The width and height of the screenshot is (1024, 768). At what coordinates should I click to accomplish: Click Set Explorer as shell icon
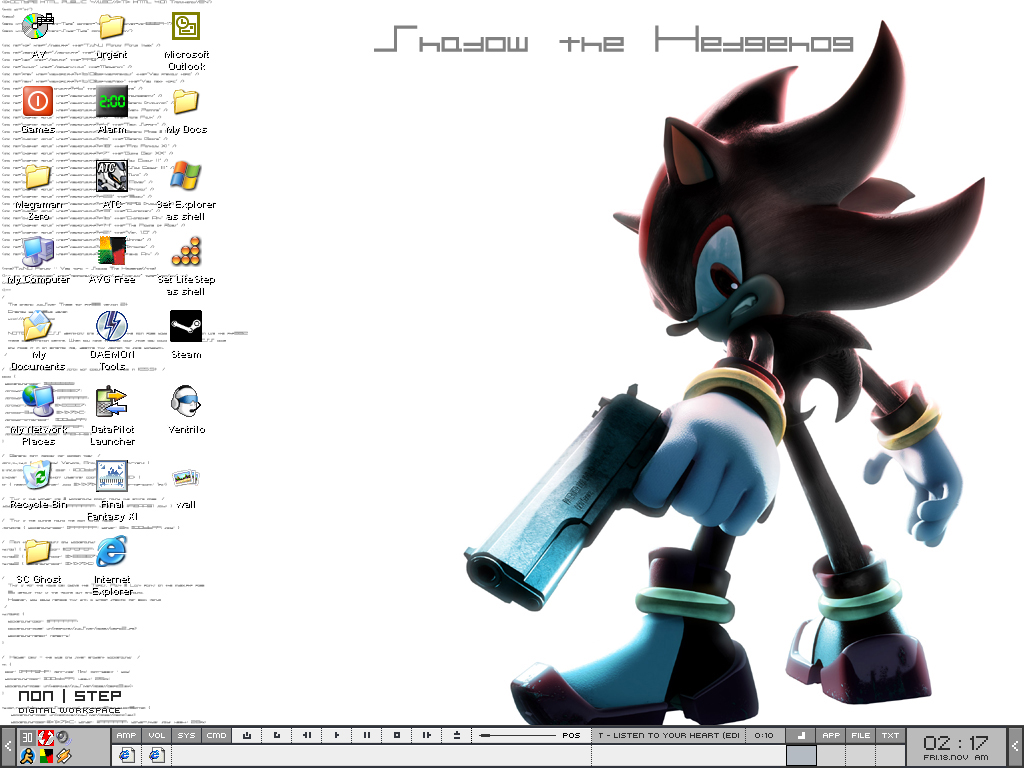pyautogui.click(x=186, y=176)
